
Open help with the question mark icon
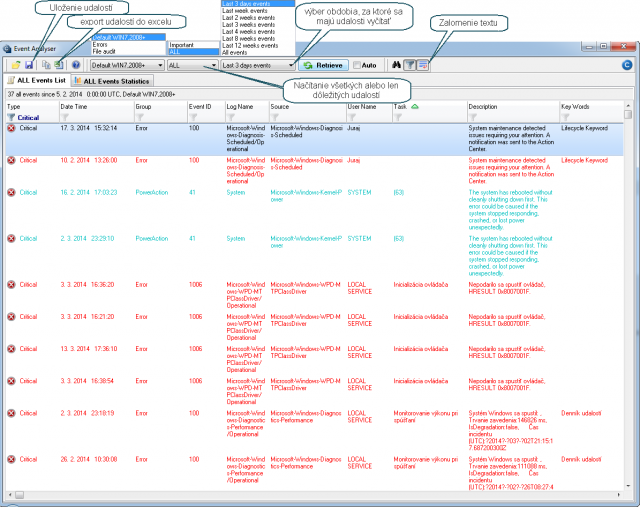coord(76,65)
